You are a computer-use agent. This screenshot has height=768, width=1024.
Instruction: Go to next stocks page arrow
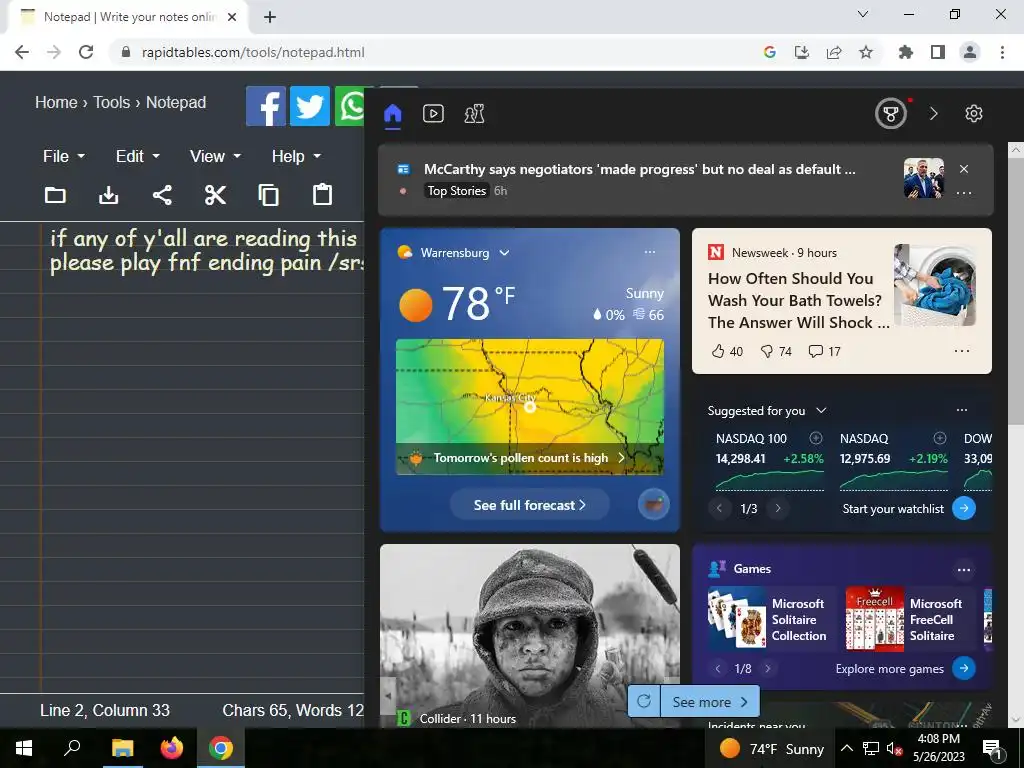click(x=778, y=508)
